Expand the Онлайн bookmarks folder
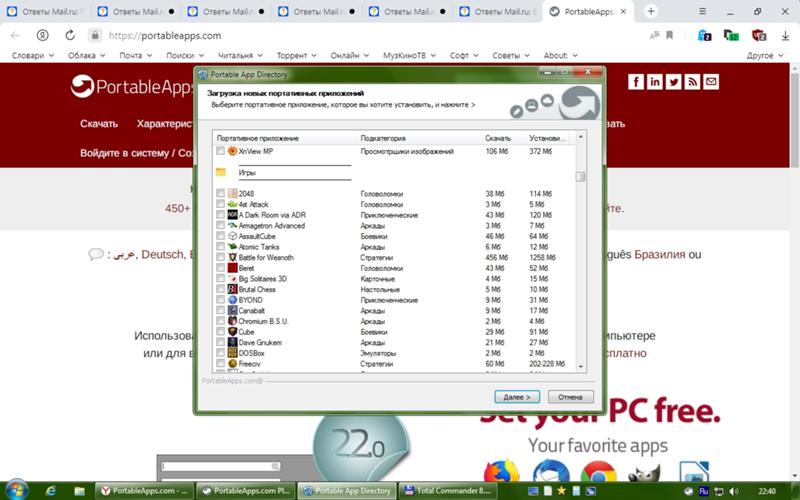This screenshot has width=800, height=500. pyautogui.click(x=349, y=55)
